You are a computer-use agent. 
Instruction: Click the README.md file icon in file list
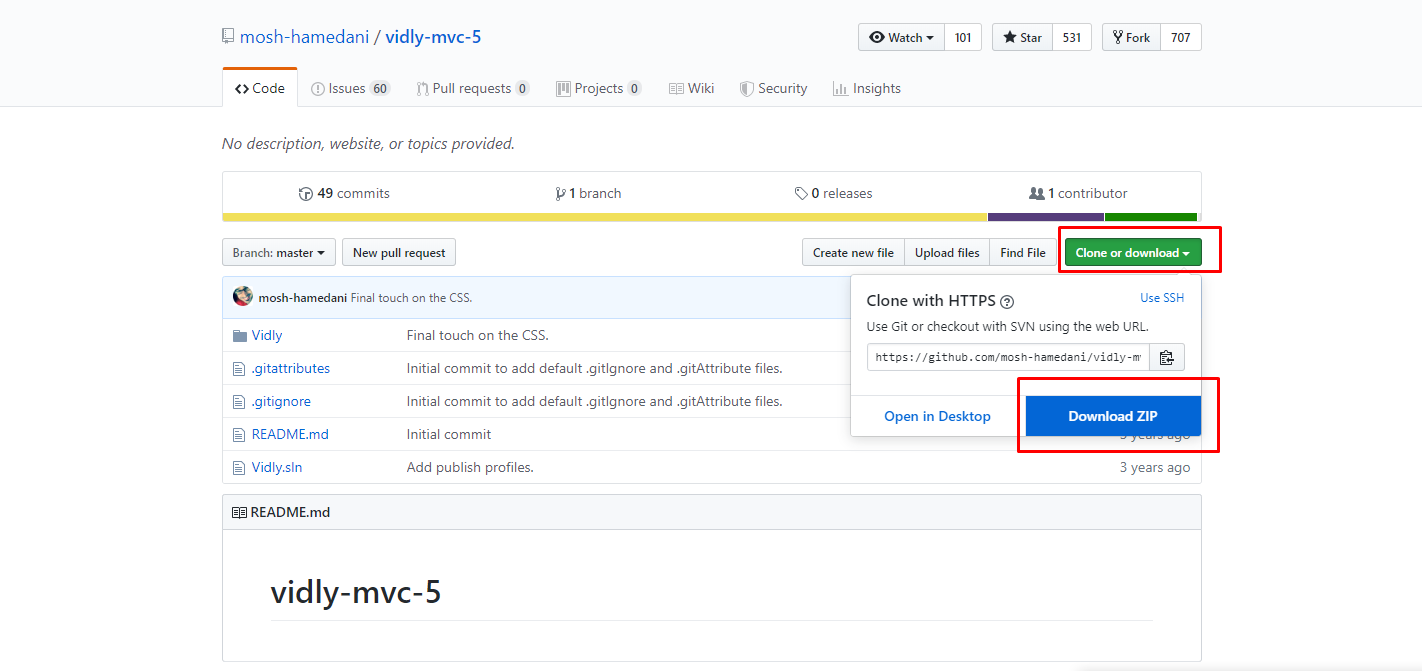coord(239,435)
